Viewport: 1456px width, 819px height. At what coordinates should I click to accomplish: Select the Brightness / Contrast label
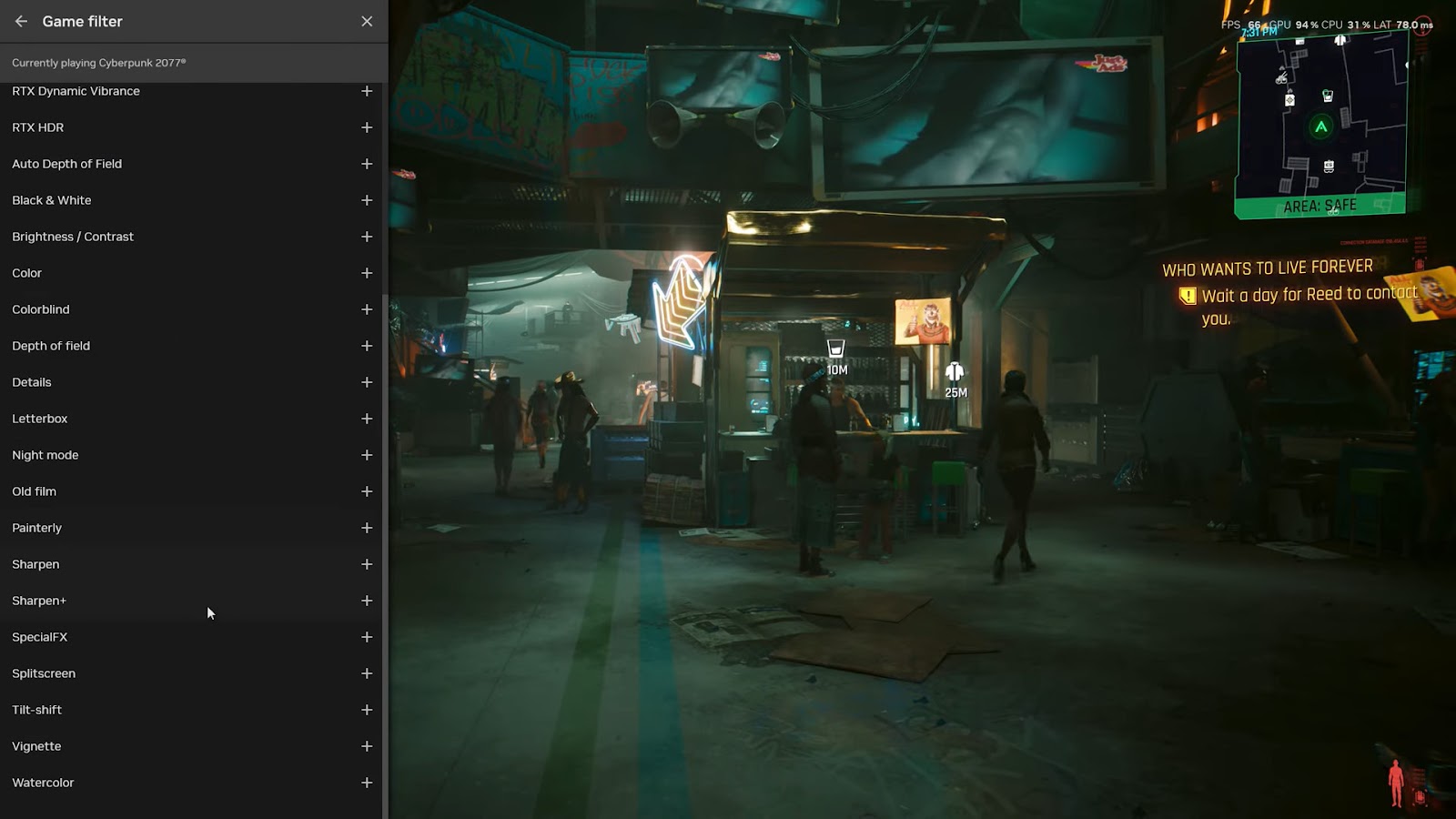[x=73, y=237]
